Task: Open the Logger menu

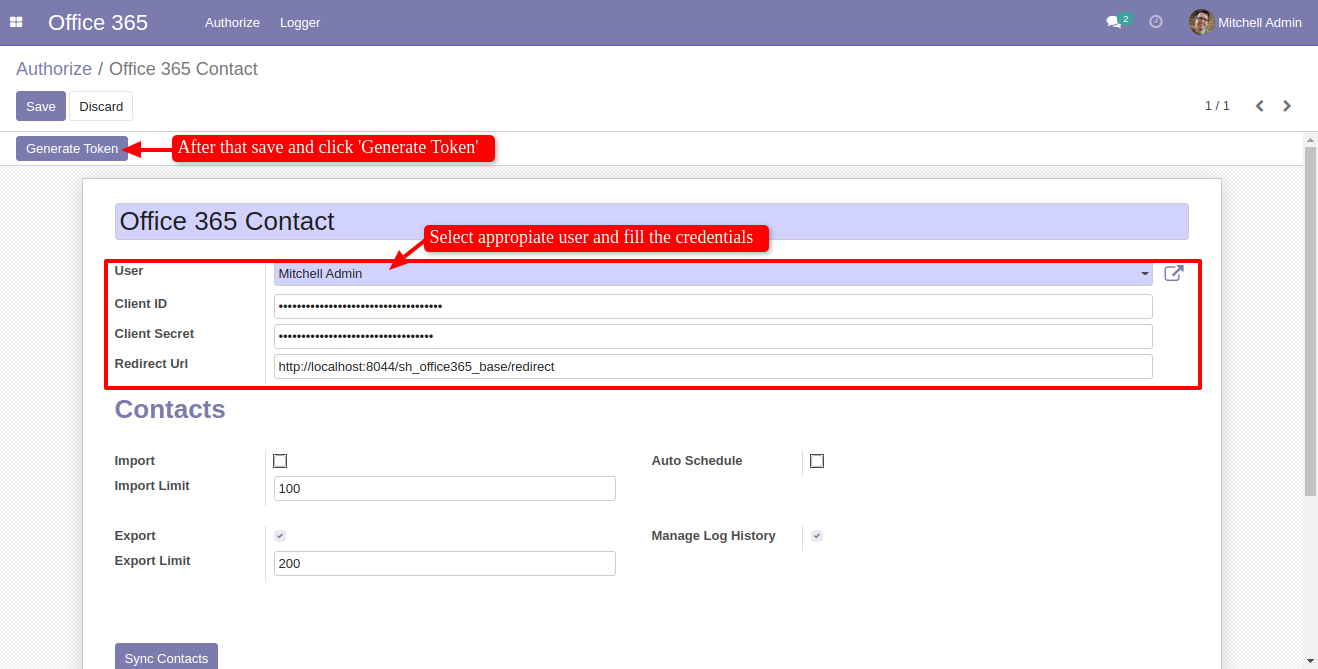Action: tap(300, 22)
